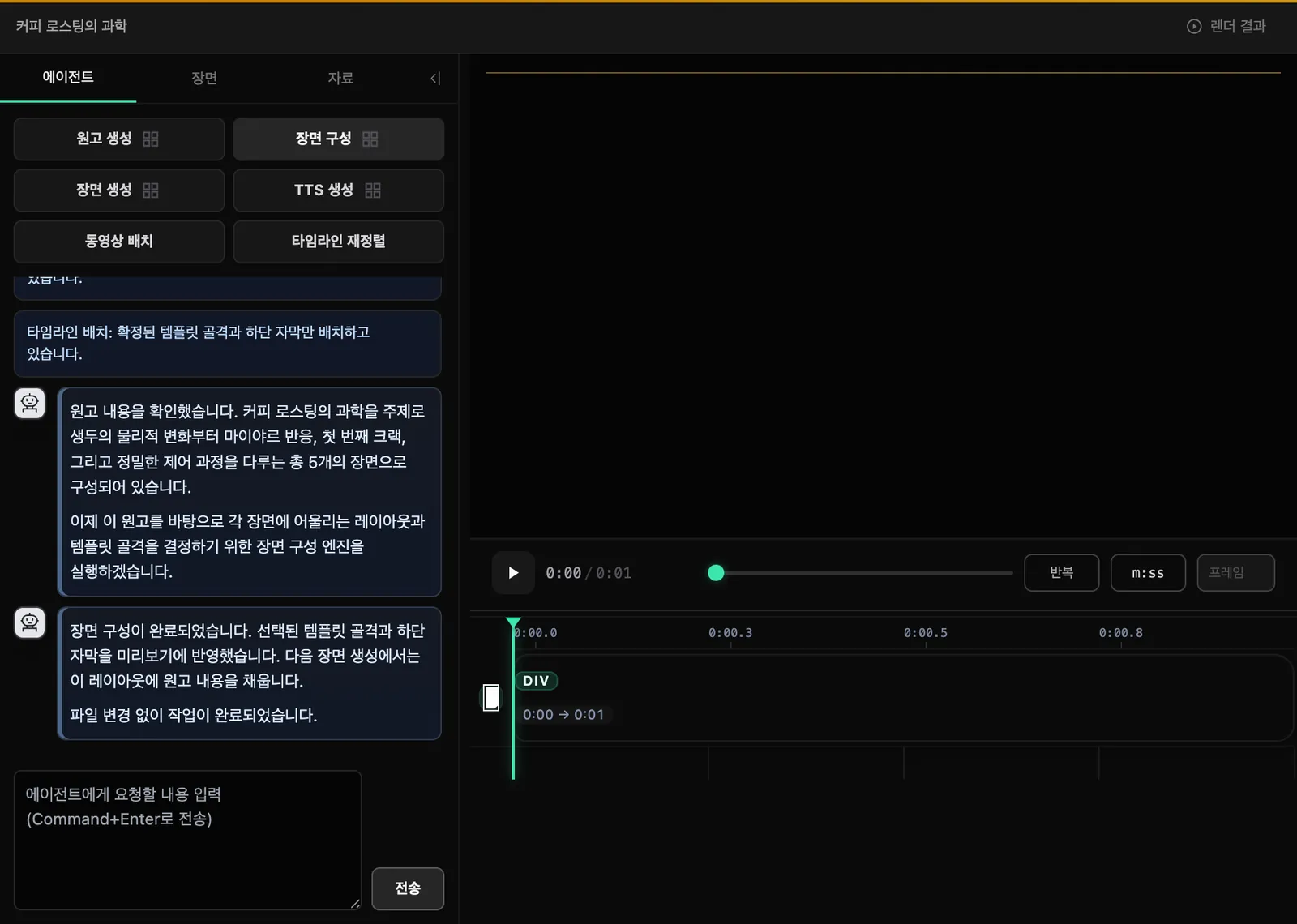
Task: Click the first agent robot avatar icon
Action: pyautogui.click(x=30, y=403)
